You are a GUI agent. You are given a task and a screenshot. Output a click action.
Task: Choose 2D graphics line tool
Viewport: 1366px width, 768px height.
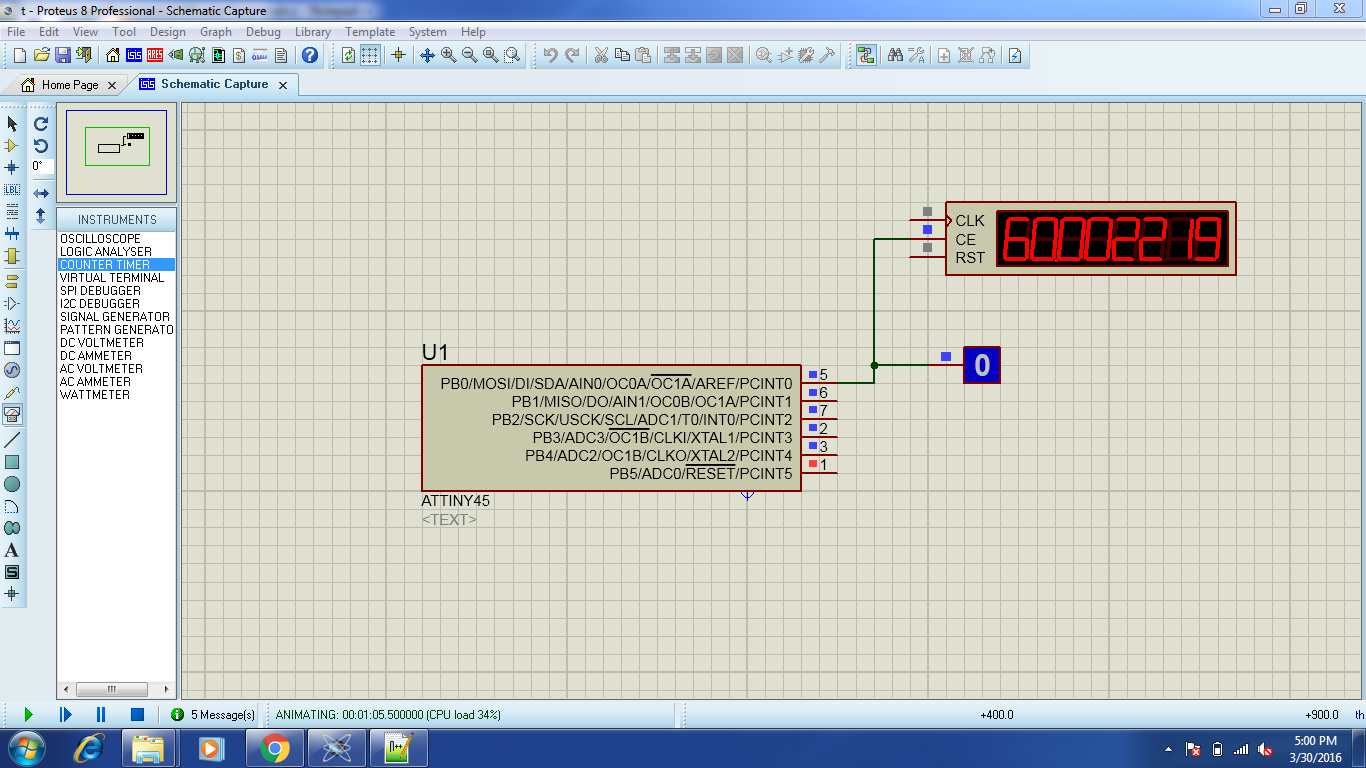[x=12, y=440]
